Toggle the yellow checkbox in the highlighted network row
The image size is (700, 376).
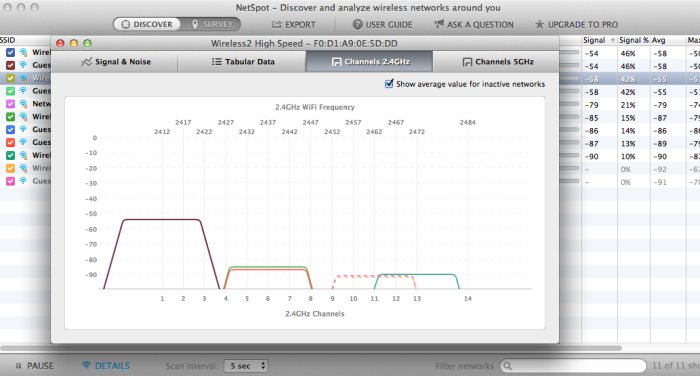pos(10,78)
